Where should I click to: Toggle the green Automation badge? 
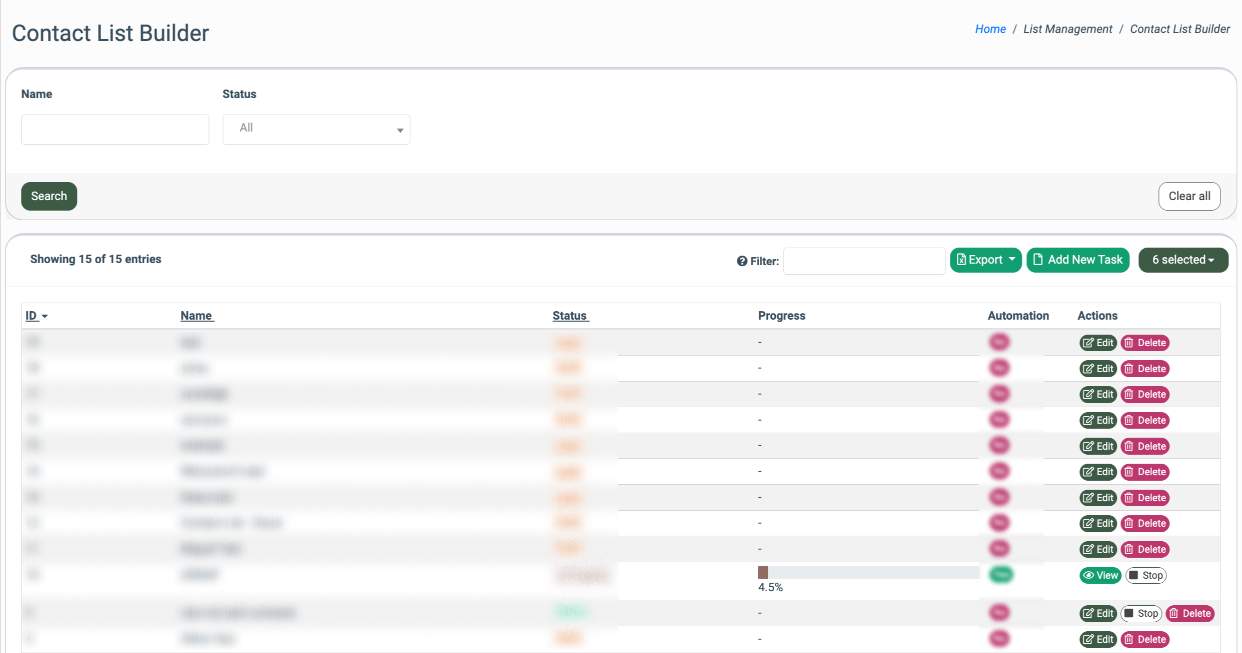pos(999,574)
